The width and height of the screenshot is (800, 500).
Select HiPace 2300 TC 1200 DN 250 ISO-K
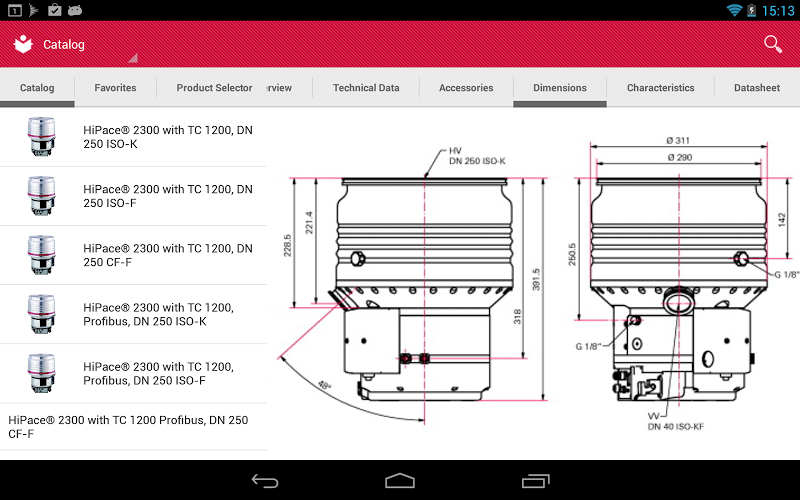click(x=133, y=137)
